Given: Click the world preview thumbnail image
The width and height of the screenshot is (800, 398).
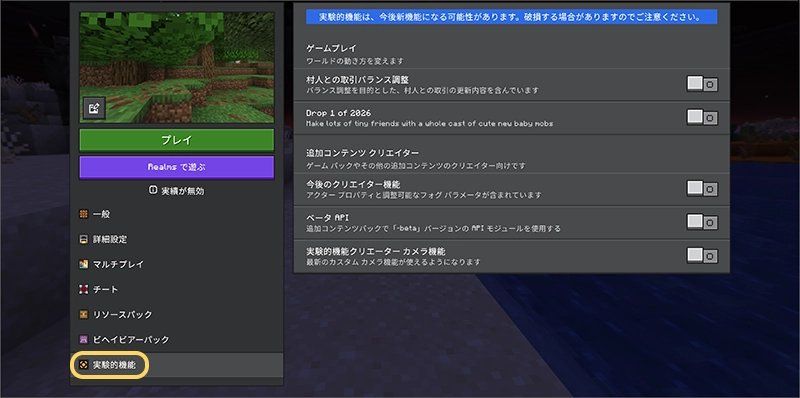Looking at the screenshot, I should (x=177, y=67).
